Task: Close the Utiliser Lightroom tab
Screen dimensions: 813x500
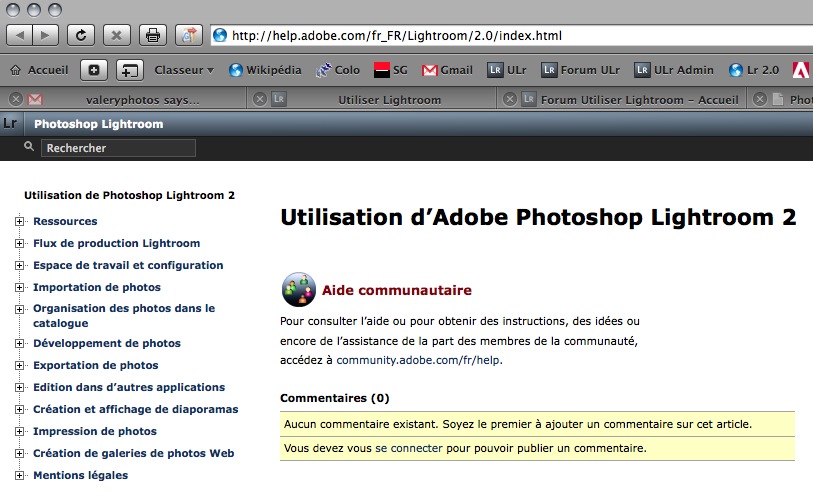Action: pos(260,99)
